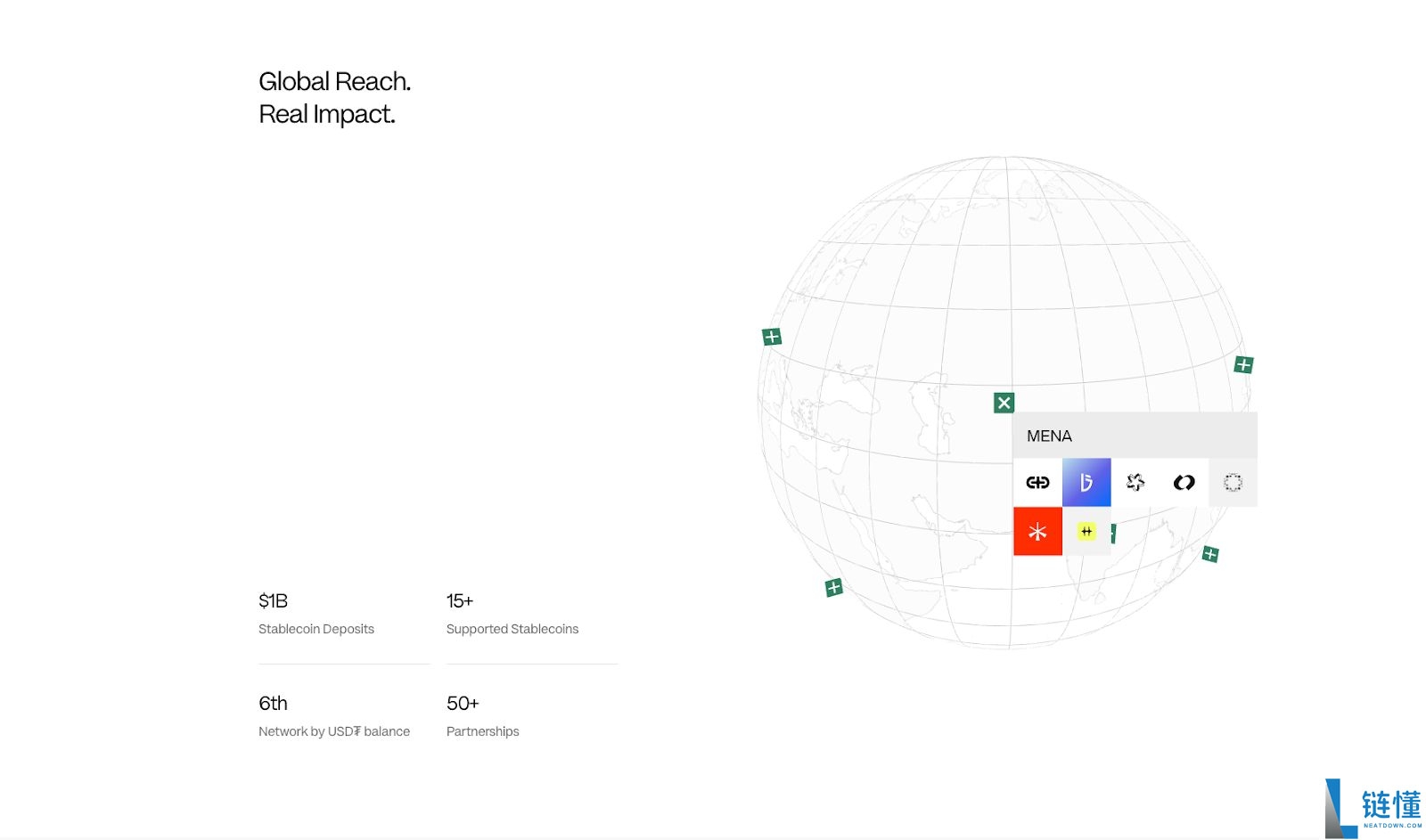Open the black double-swoosh partner logo
1426x840 pixels.
coord(1184,483)
